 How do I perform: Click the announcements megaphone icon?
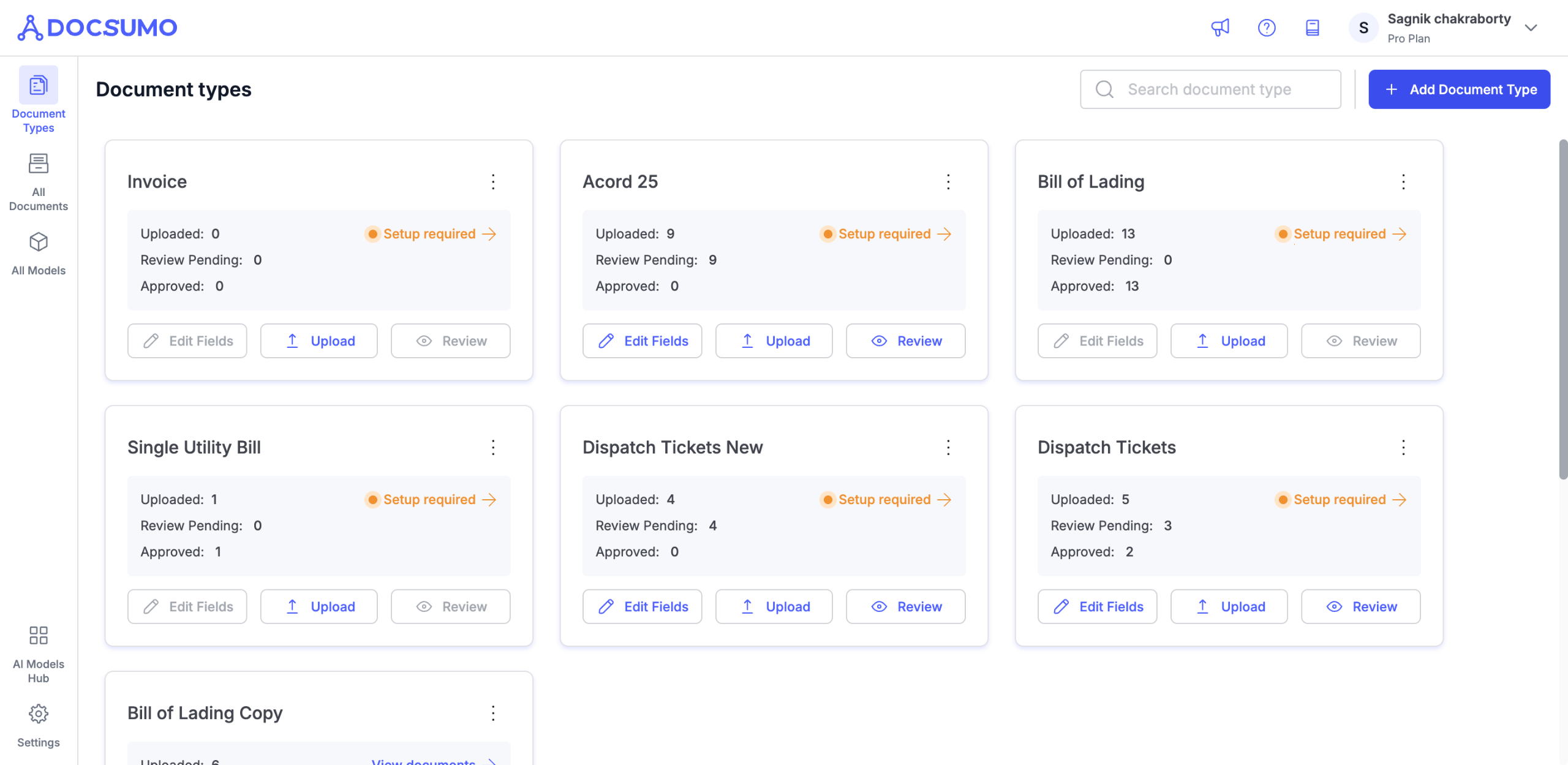pos(1220,28)
